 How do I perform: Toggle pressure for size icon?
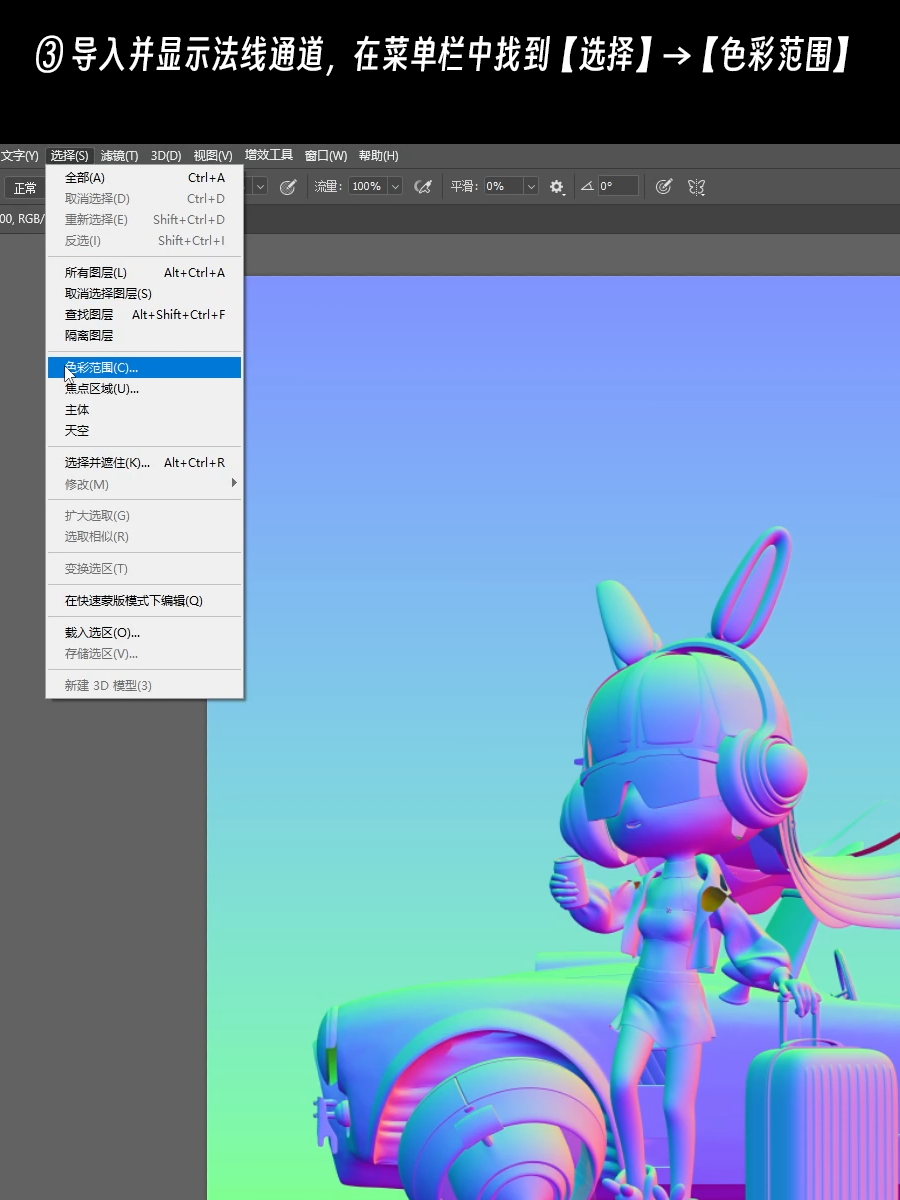(x=663, y=187)
